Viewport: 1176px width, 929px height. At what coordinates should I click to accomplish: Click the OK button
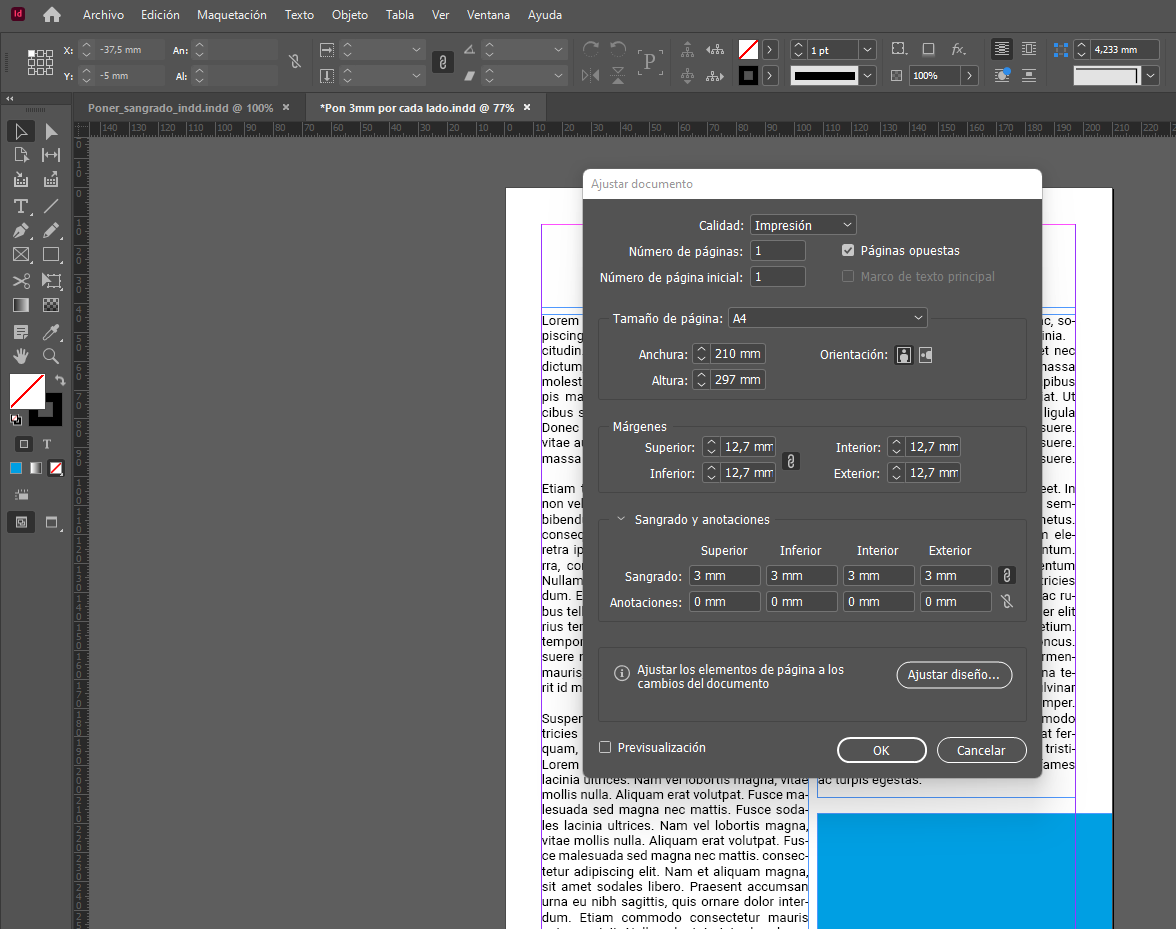point(881,750)
